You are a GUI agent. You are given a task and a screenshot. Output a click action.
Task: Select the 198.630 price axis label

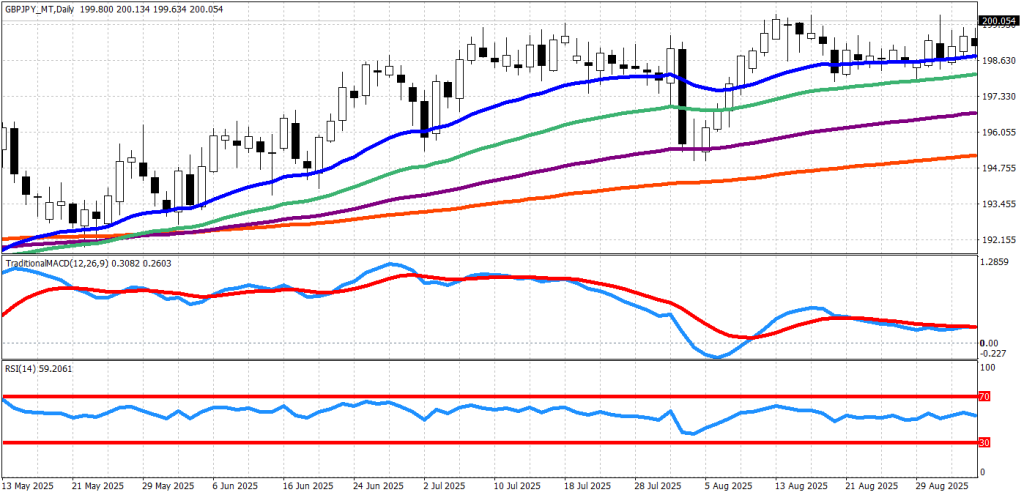click(1000, 61)
